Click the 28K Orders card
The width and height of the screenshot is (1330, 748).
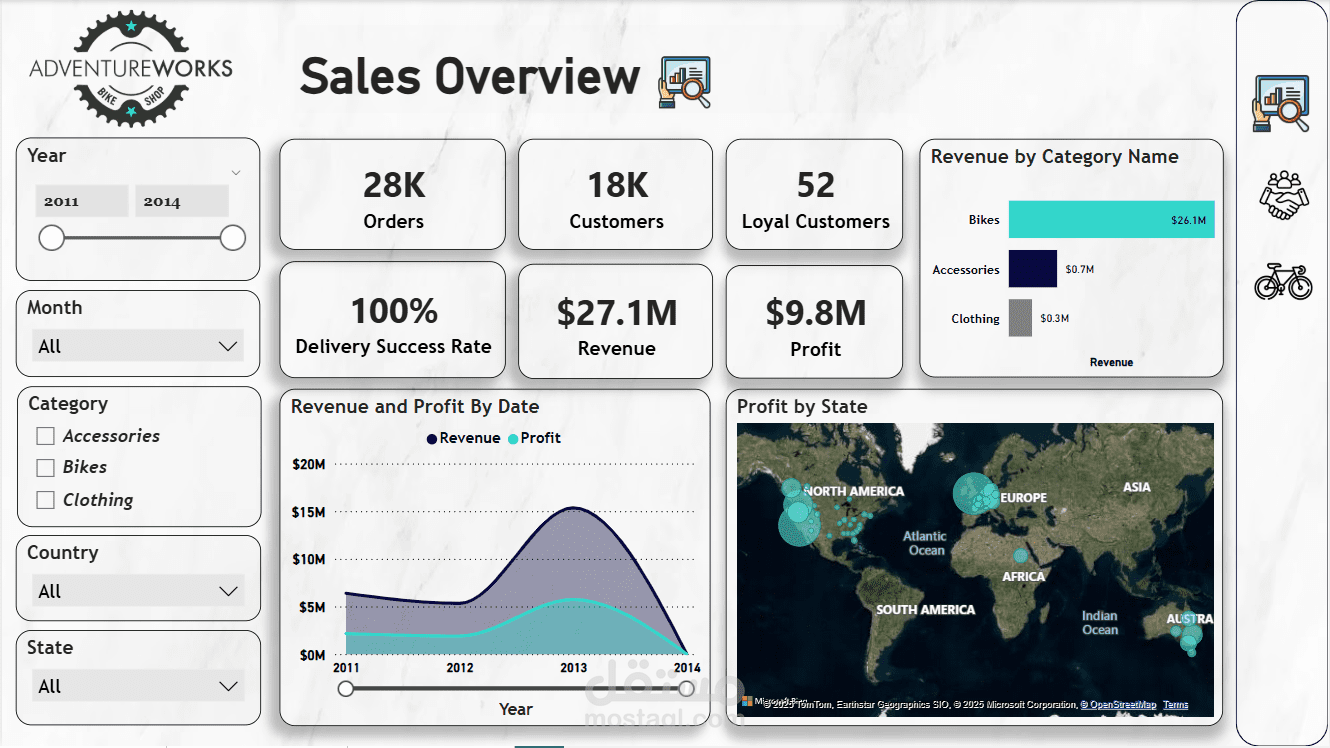[393, 194]
